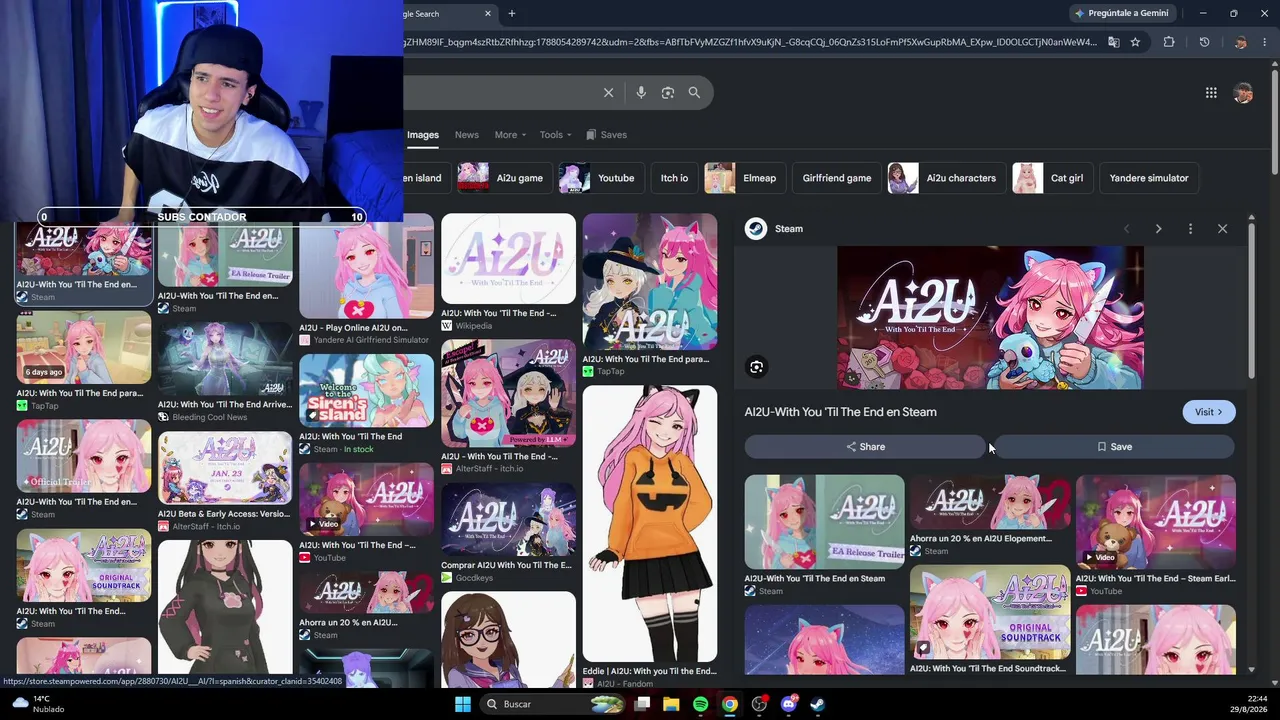Click the Steam source logo in preview
The image size is (1280, 720).
point(756,229)
